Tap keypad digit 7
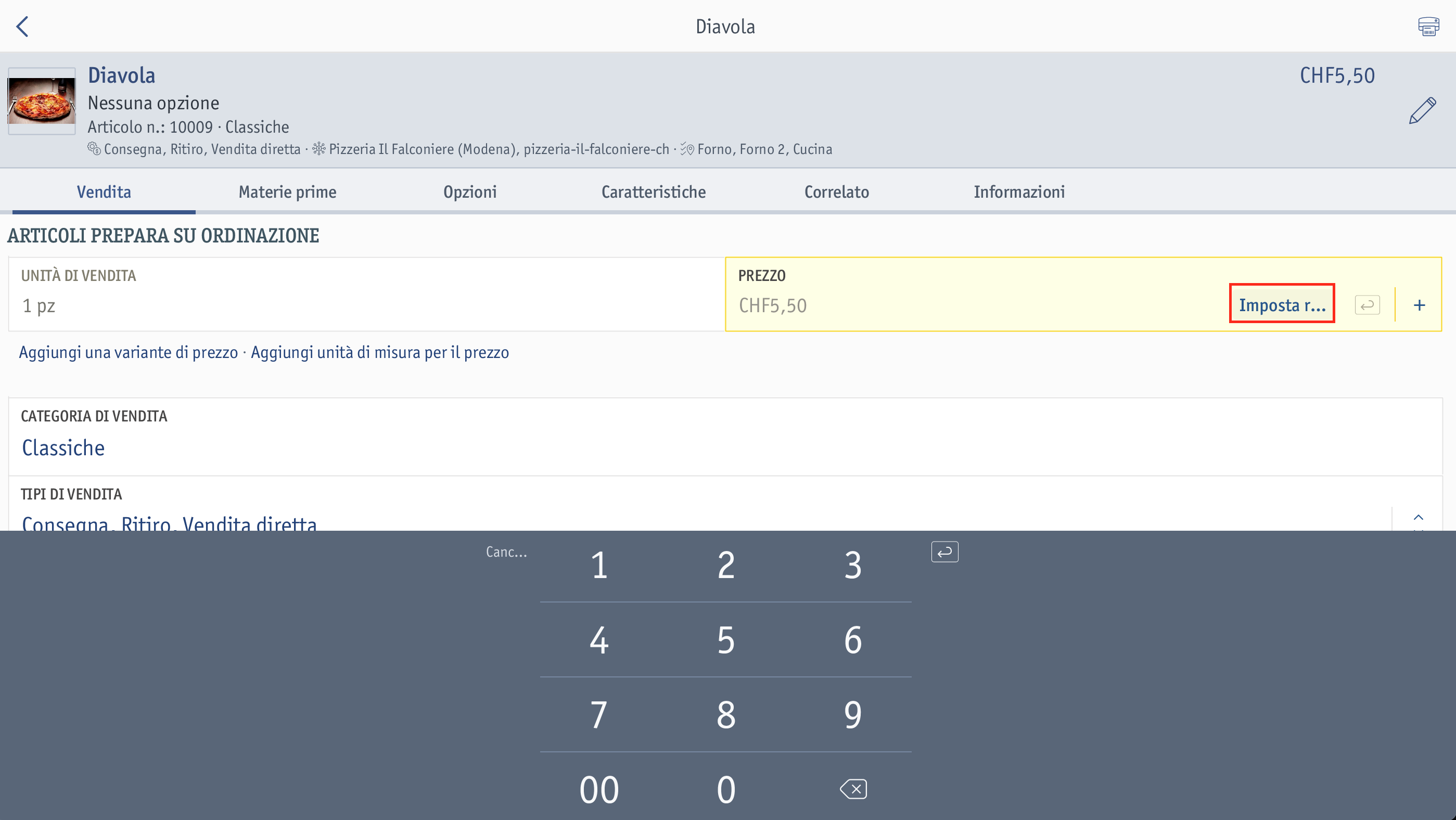This screenshot has height=820, width=1456. pyautogui.click(x=599, y=714)
